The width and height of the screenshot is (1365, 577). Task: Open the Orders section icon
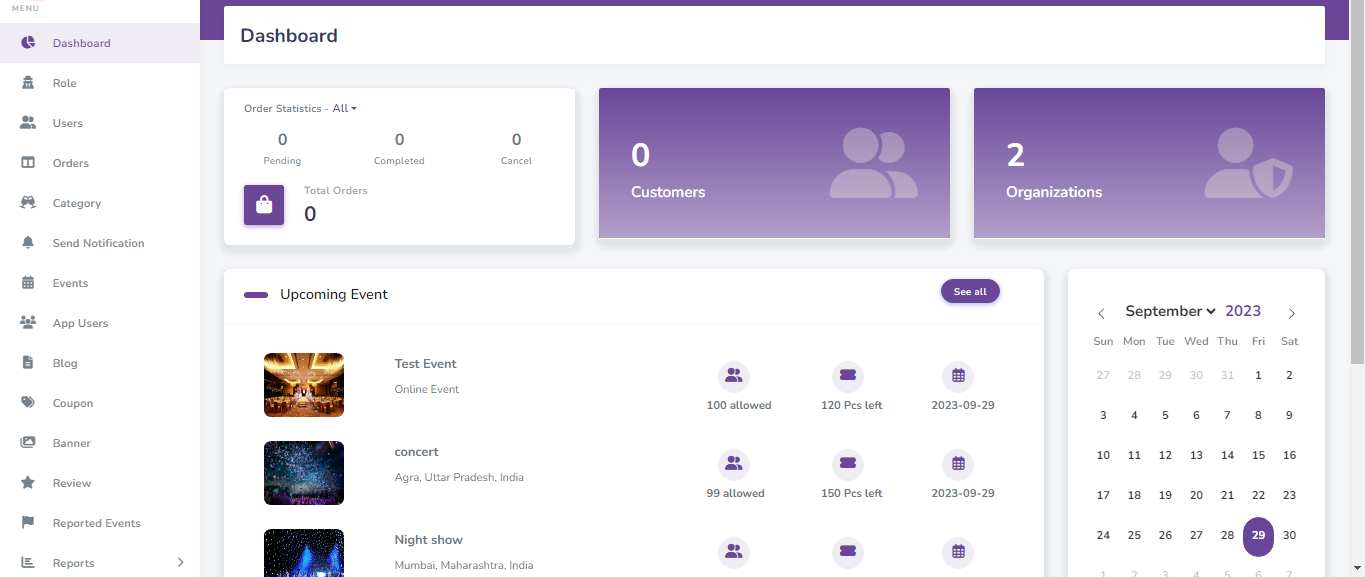pos(28,162)
